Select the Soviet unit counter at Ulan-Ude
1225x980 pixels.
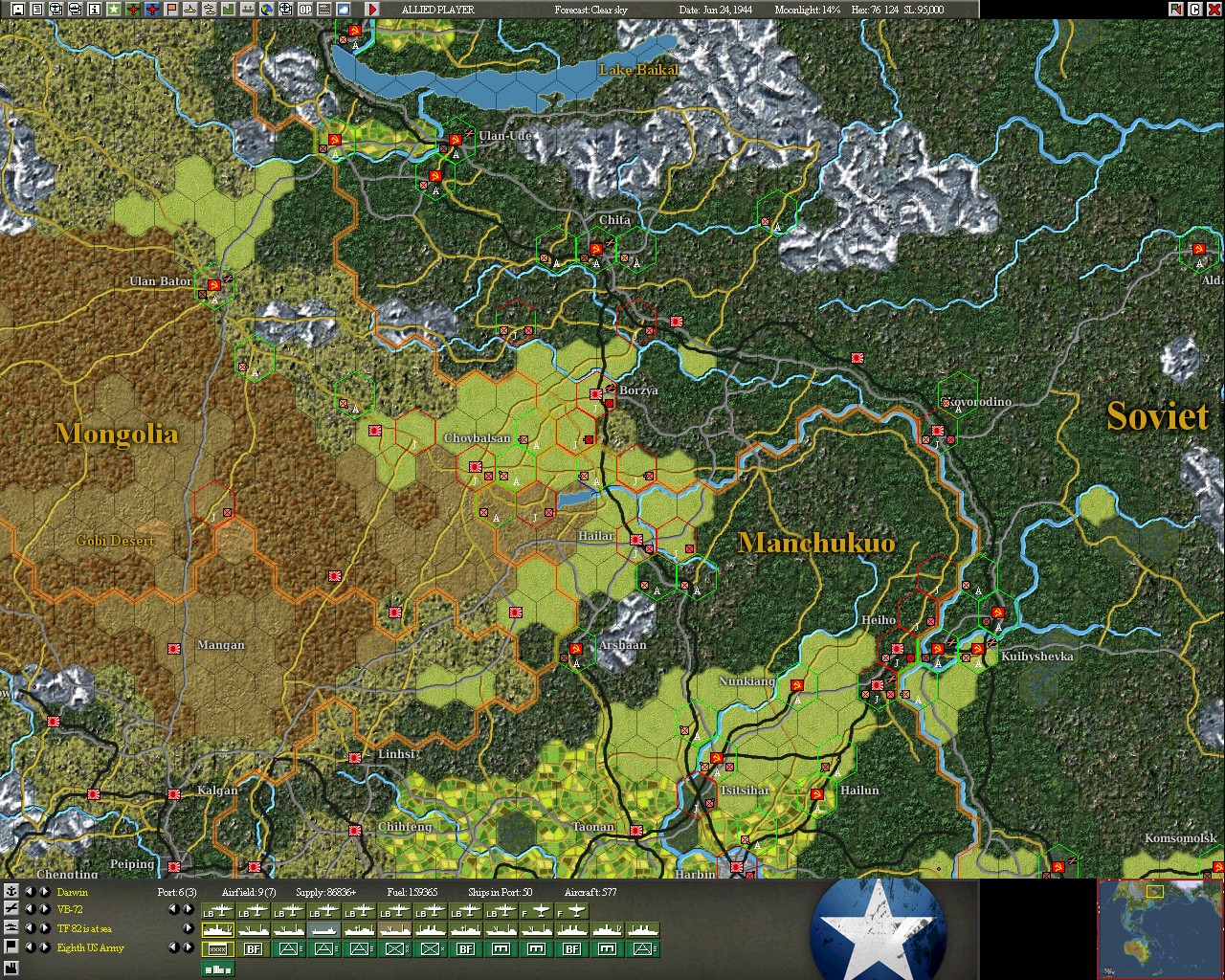coord(457,141)
